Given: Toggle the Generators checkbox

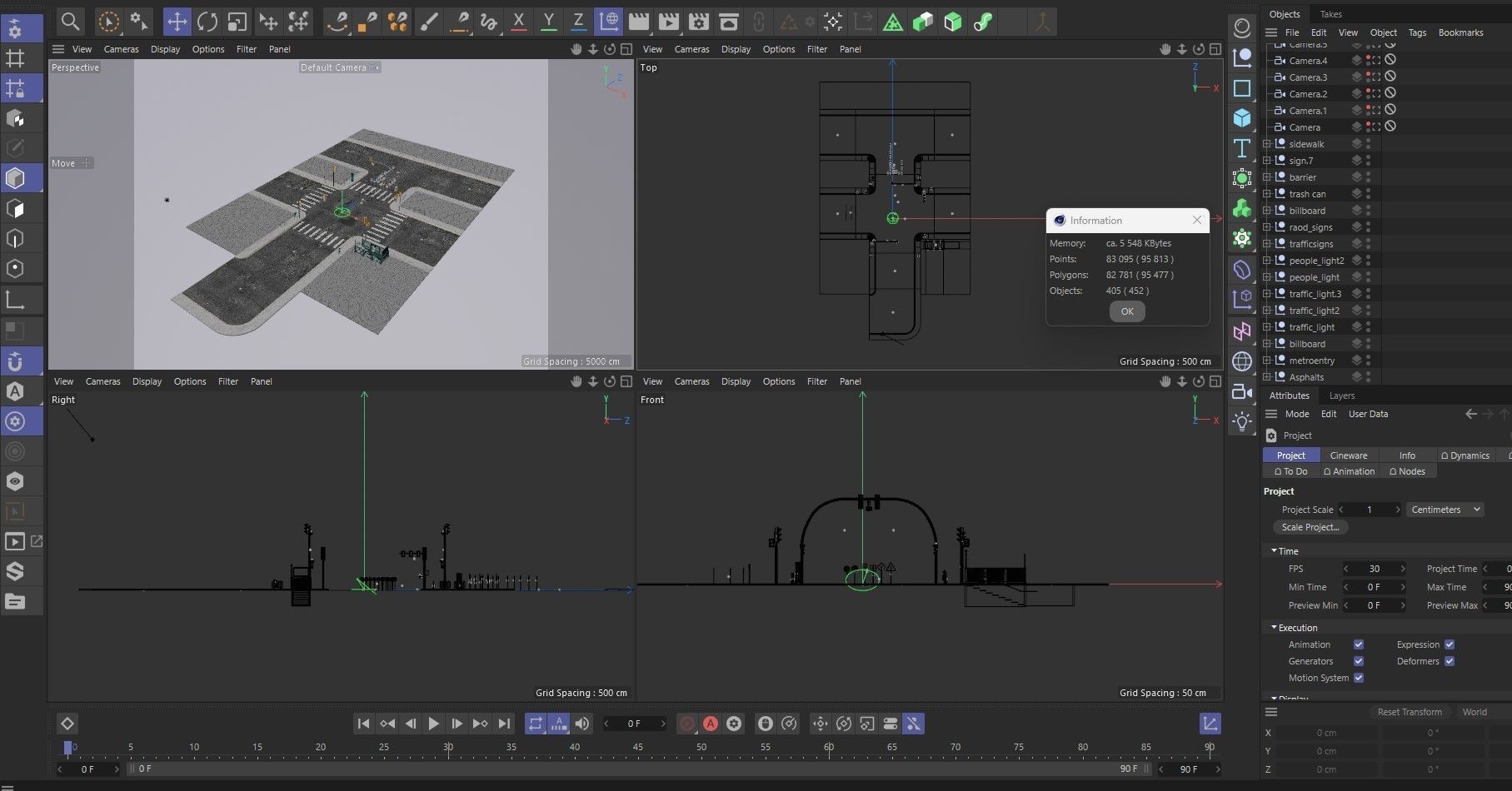Looking at the screenshot, I should [1358, 661].
